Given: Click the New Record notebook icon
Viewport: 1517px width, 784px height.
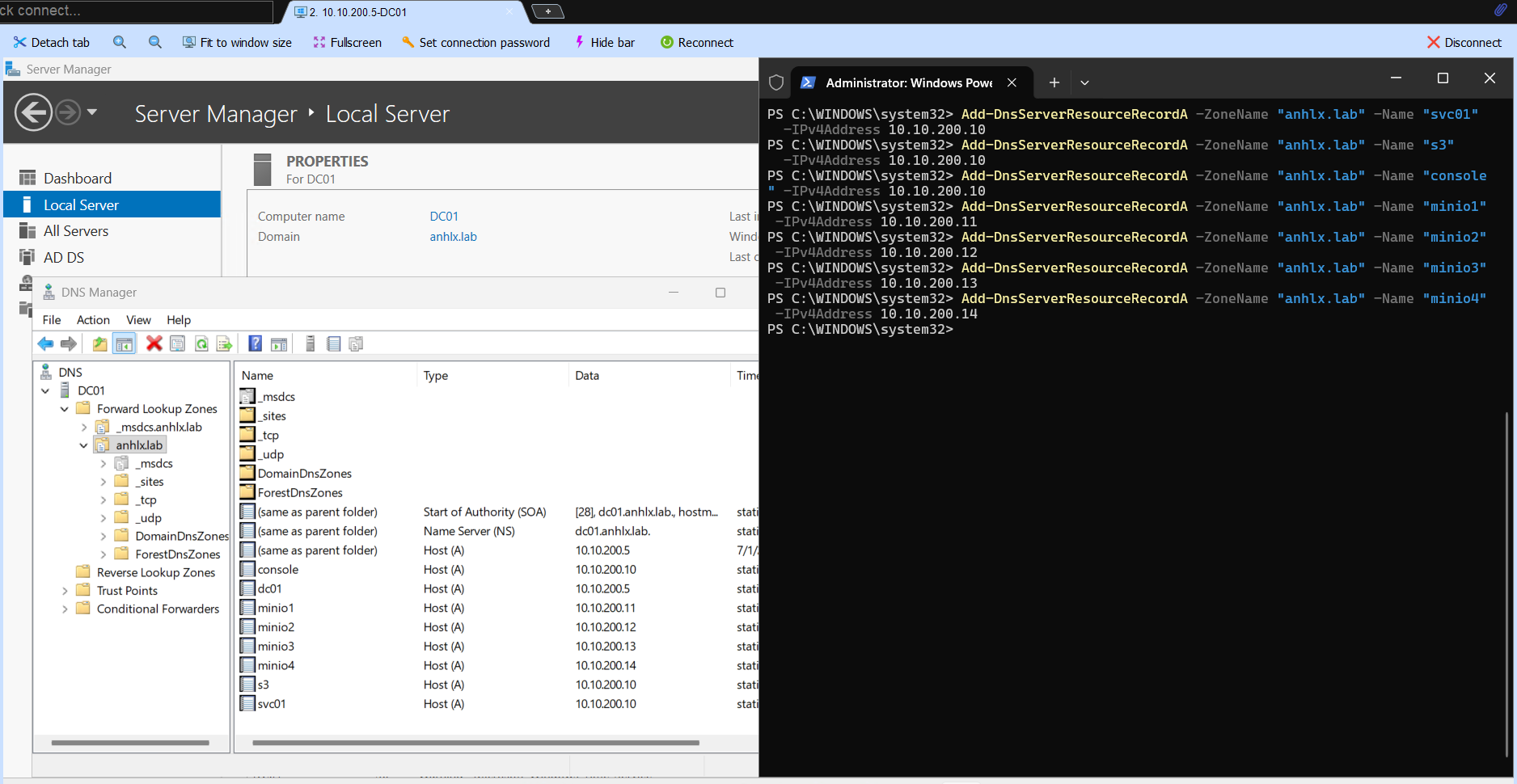Looking at the screenshot, I should point(333,344).
